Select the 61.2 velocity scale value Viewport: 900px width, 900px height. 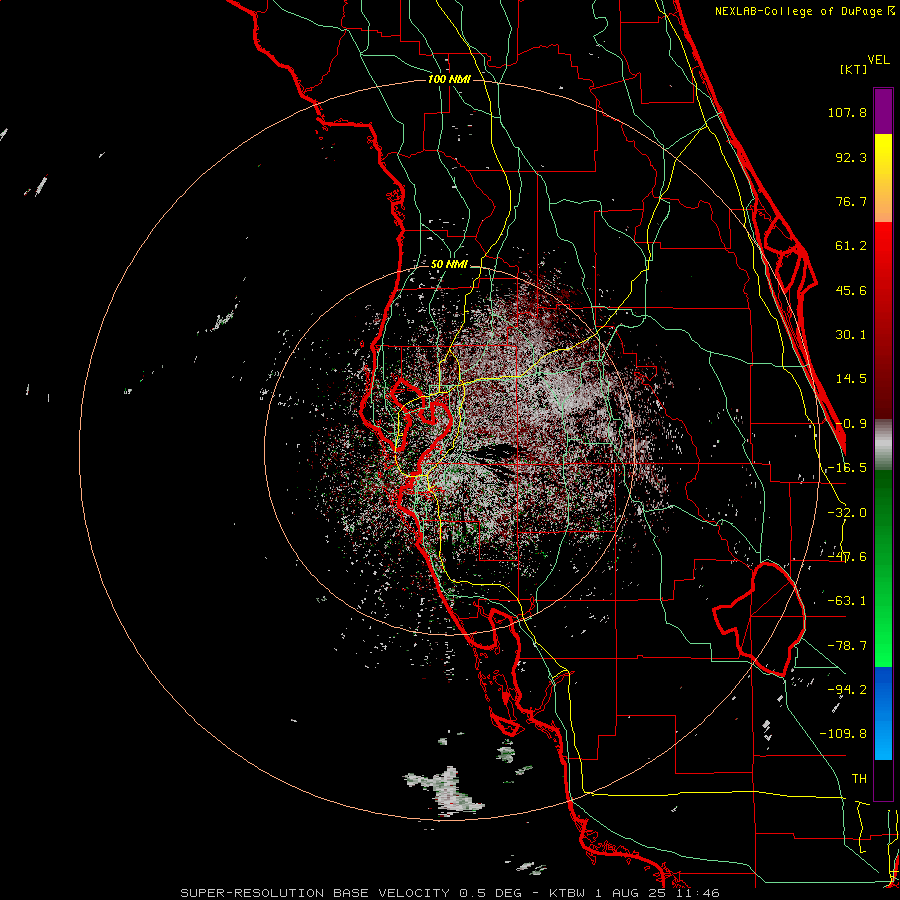(851, 246)
